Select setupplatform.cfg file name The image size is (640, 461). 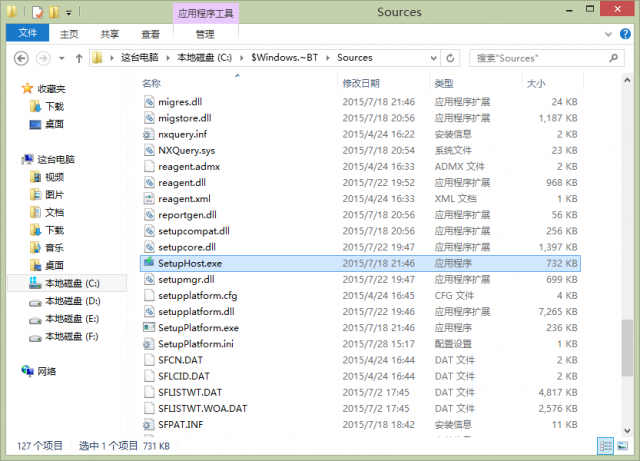(198, 295)
